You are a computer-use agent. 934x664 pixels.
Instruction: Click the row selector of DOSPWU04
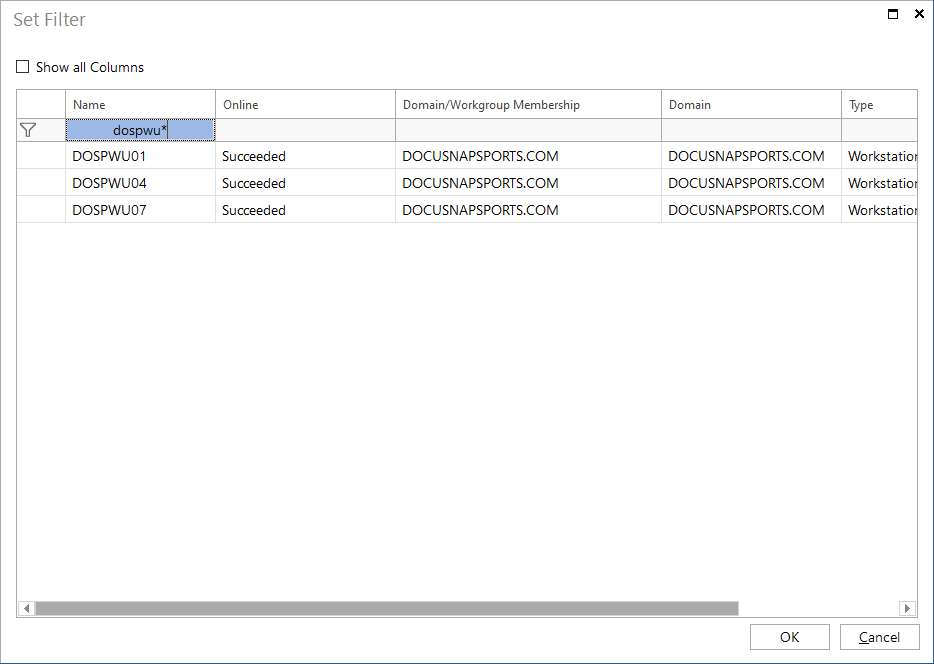click(x=41, y=183)
